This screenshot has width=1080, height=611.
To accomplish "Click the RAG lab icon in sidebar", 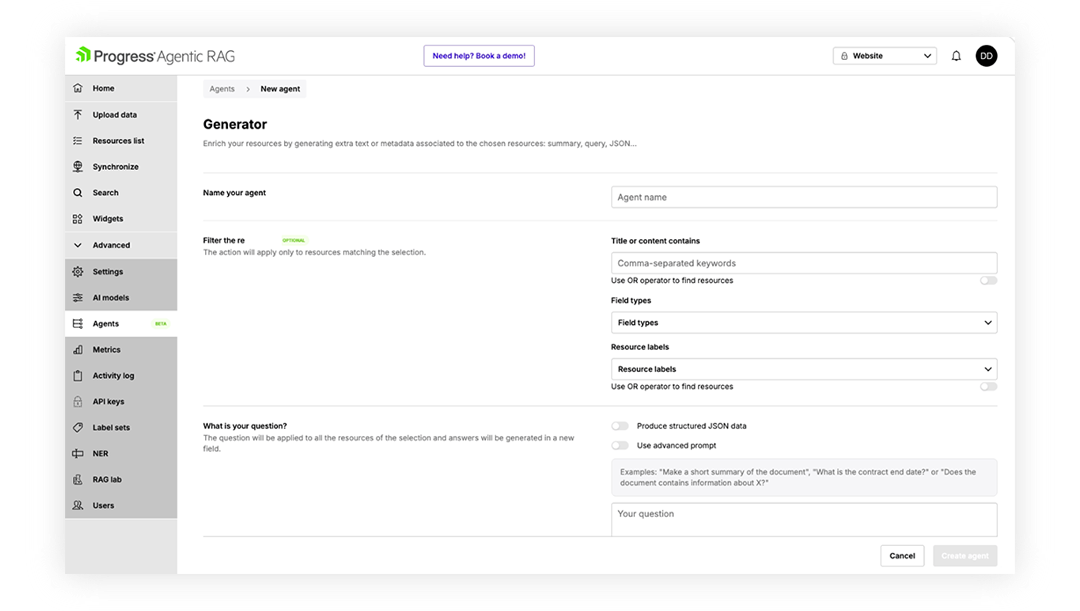I will (x=78, y=480).
